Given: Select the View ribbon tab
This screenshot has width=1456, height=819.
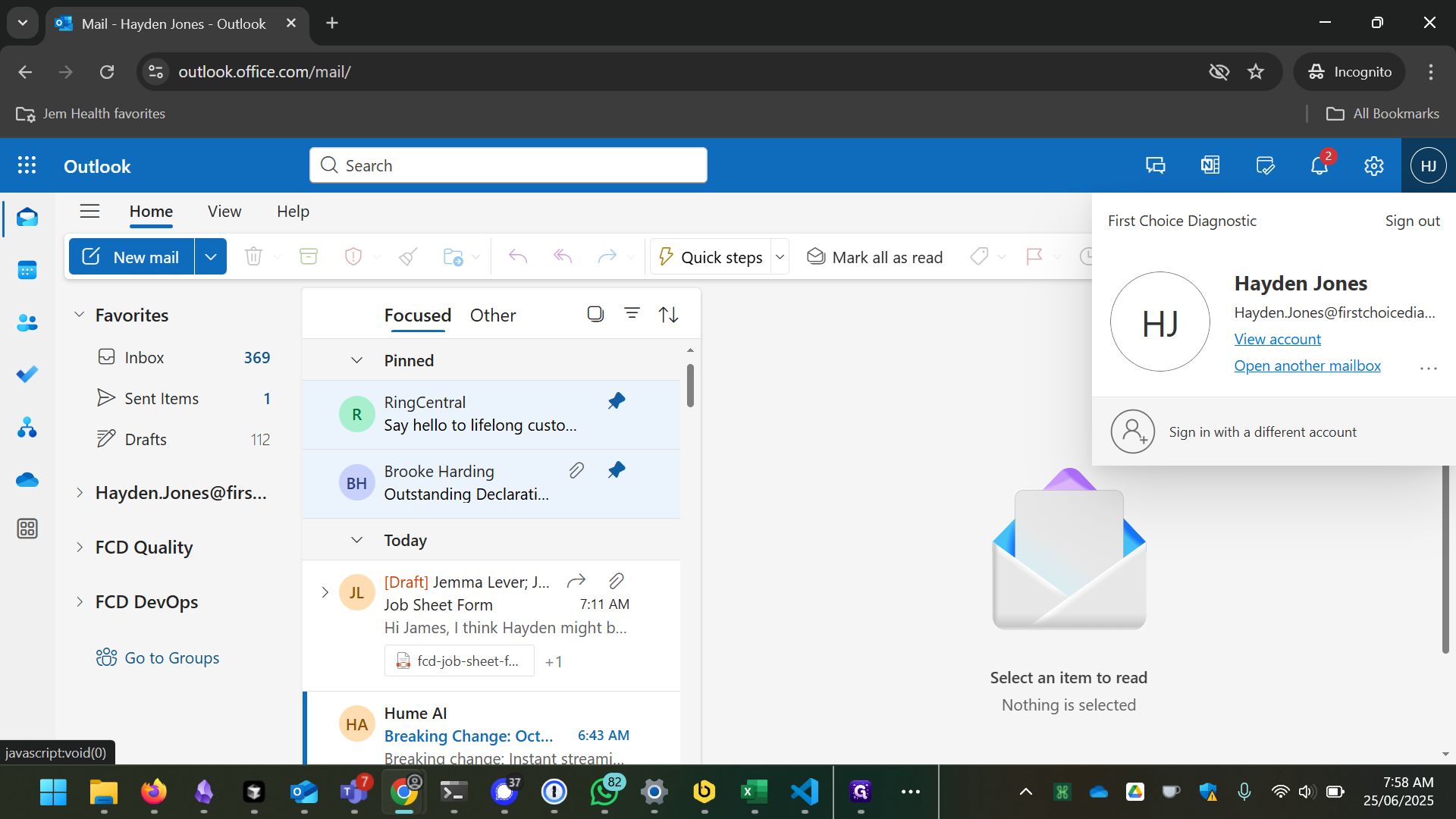Looking at the screenshot, I should [224, 212].
